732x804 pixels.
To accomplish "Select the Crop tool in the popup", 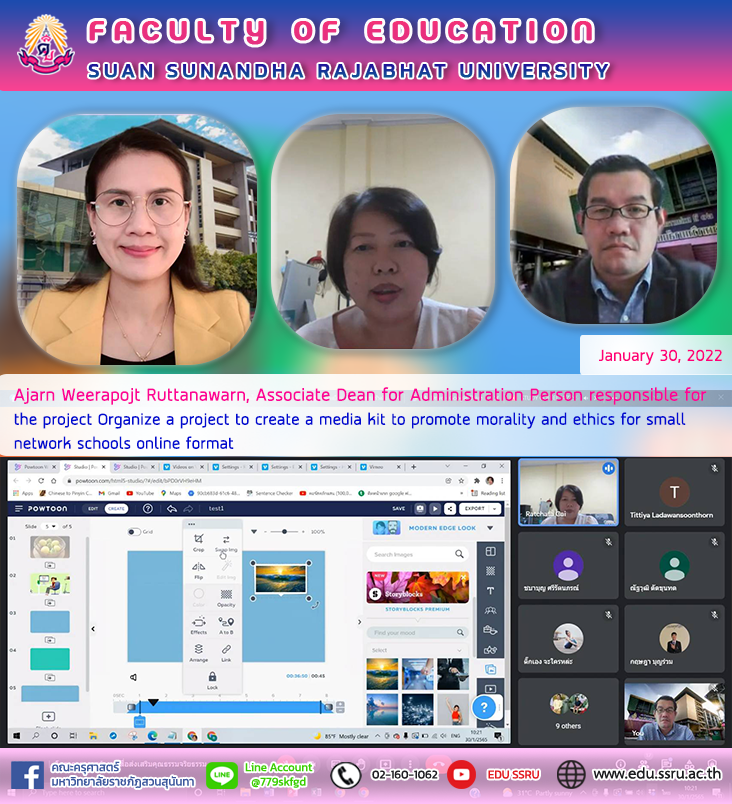I will click(x=198, y=541).
